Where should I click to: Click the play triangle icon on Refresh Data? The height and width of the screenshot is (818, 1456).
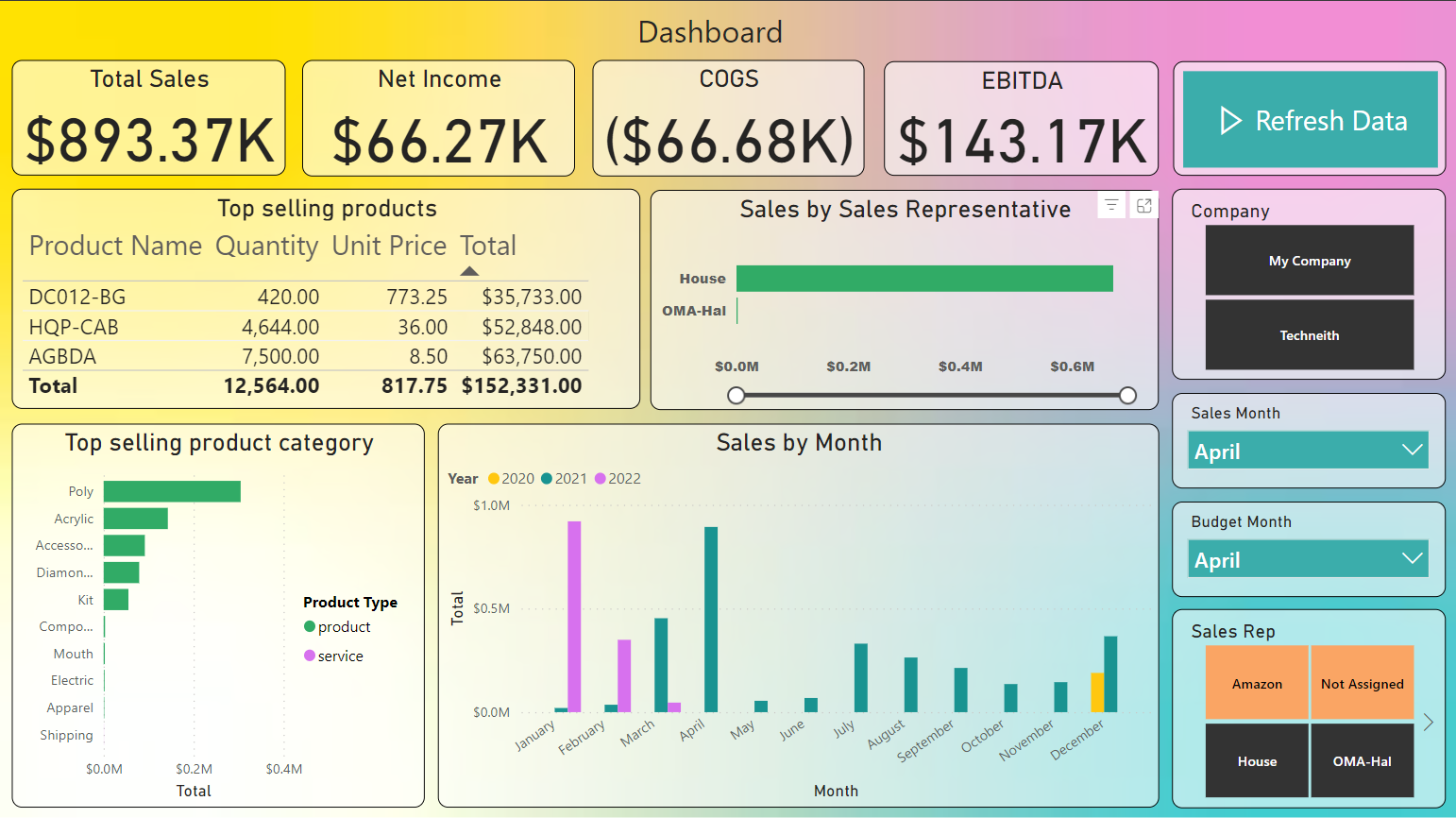pos(1230,120)
